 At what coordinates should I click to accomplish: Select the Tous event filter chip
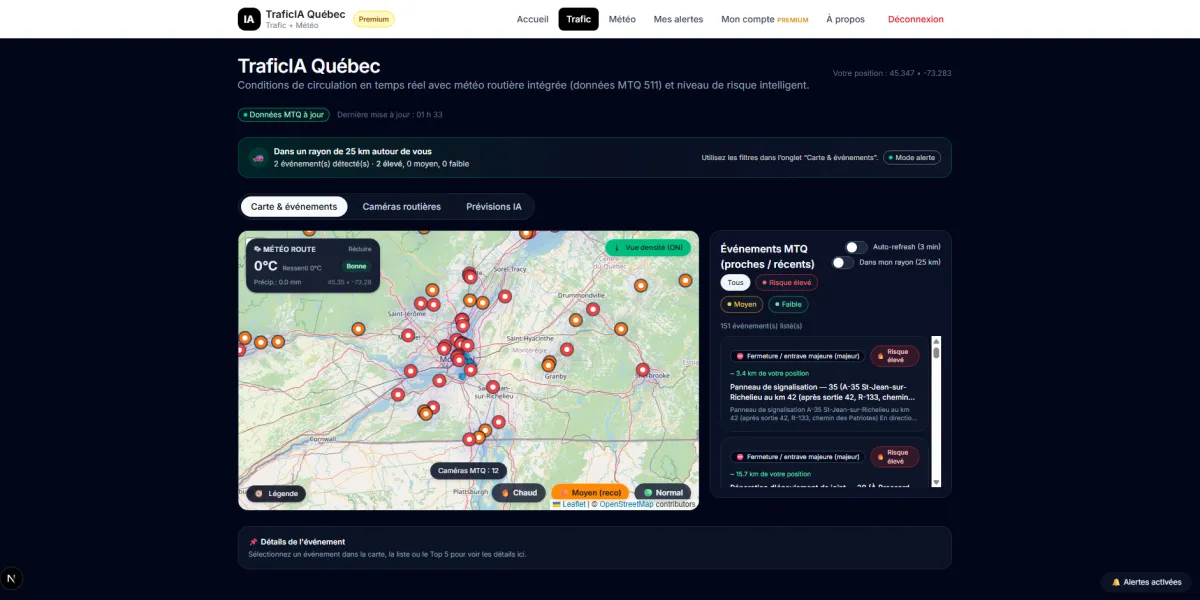(x=735, y=283)
